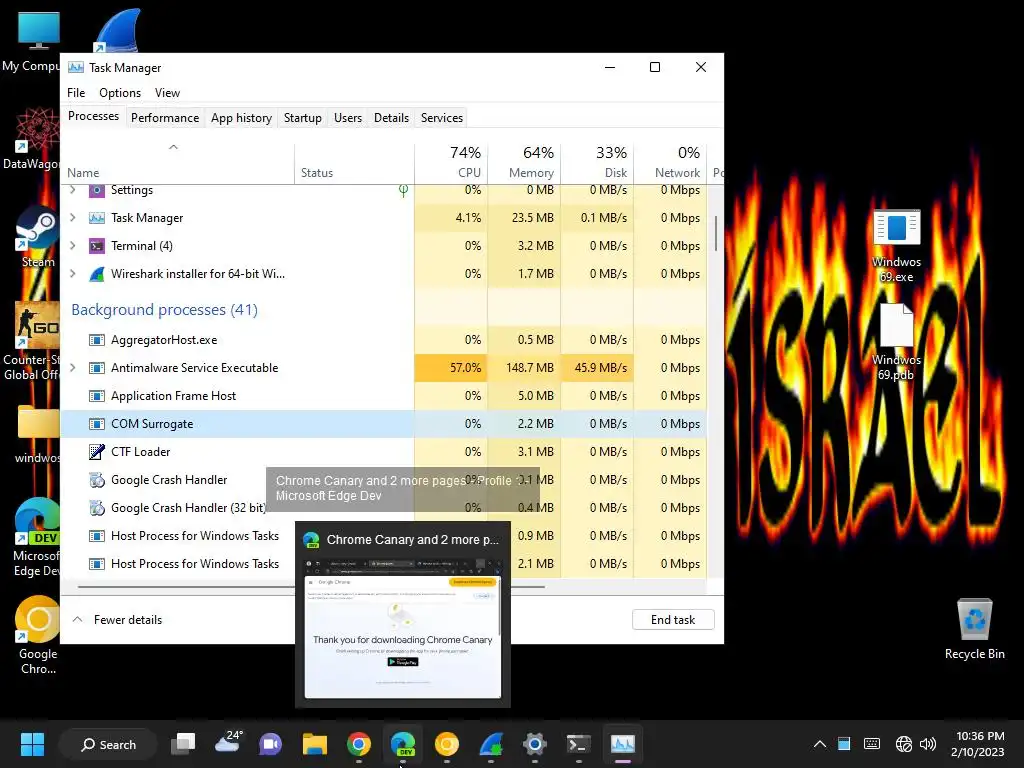Select the Recycle Bin desktop icon
1024x768 pixels.
974,630
